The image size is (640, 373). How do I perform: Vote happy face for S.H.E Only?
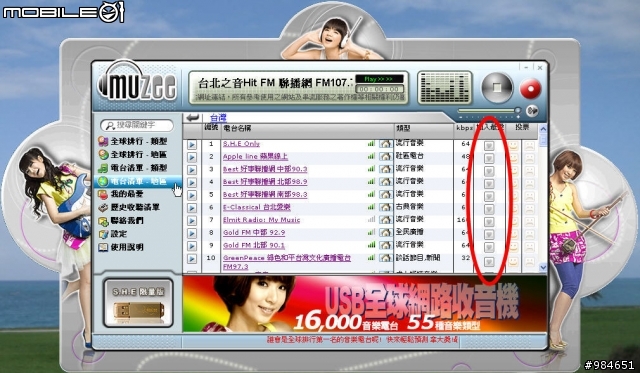pos(513,146)
